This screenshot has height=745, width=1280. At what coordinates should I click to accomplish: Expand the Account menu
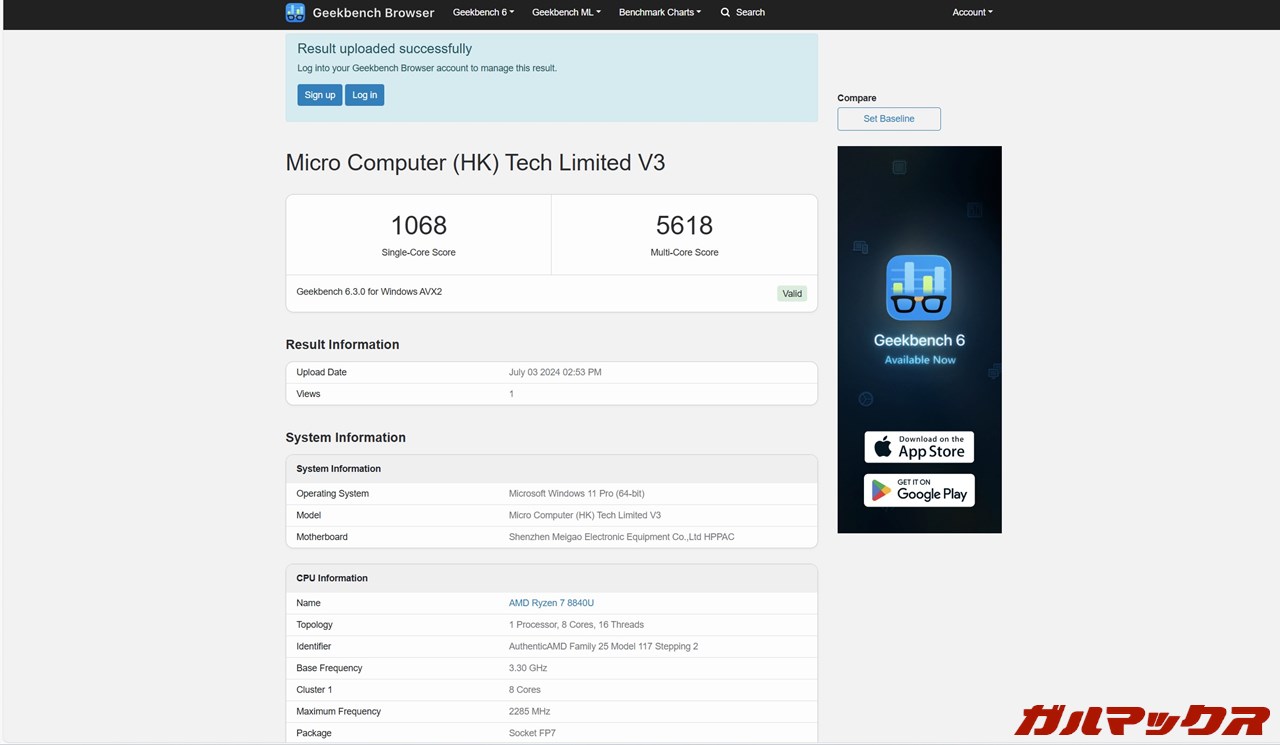click(971, 12)
